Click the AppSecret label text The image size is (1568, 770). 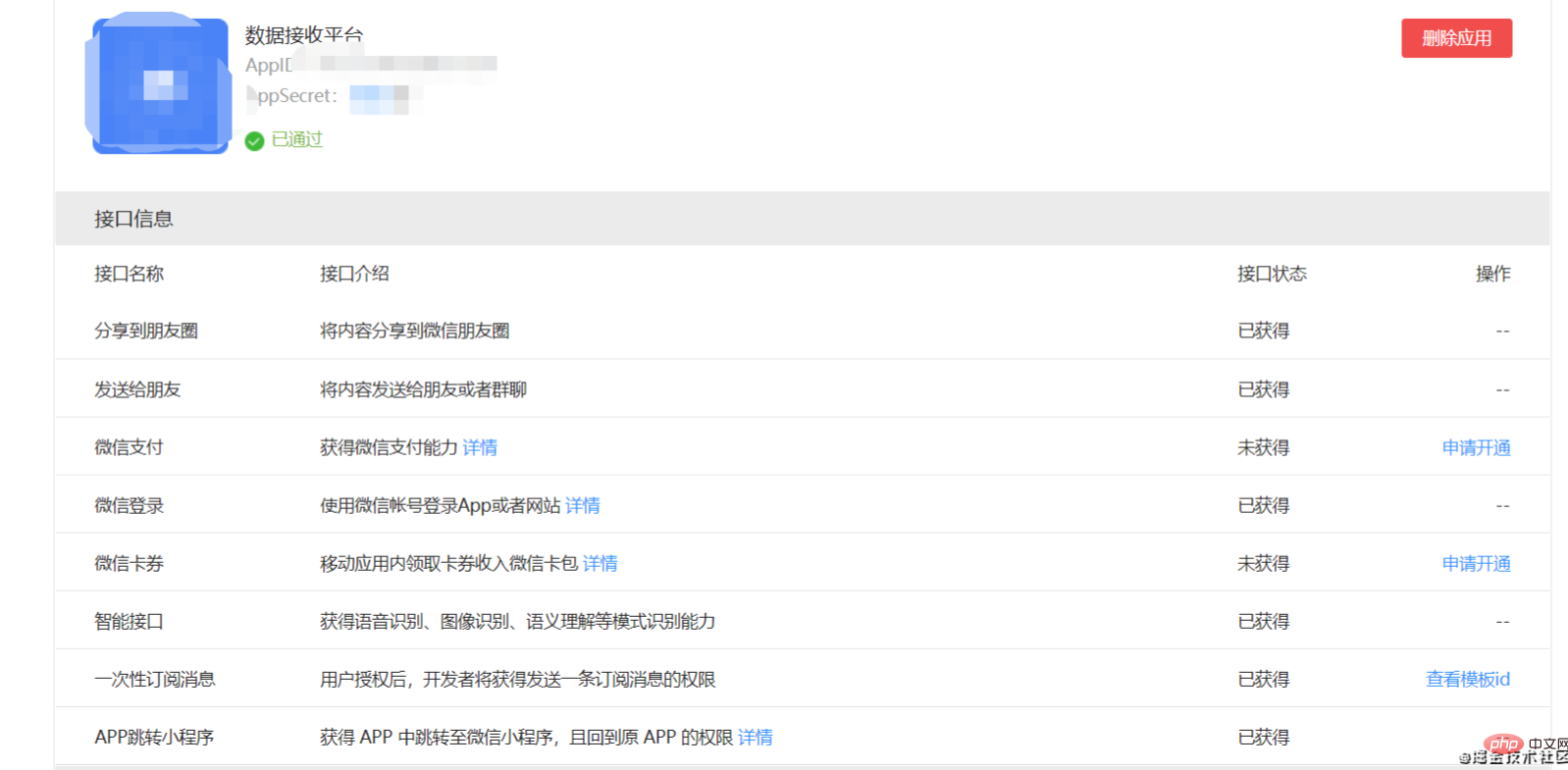coord(292,95)
